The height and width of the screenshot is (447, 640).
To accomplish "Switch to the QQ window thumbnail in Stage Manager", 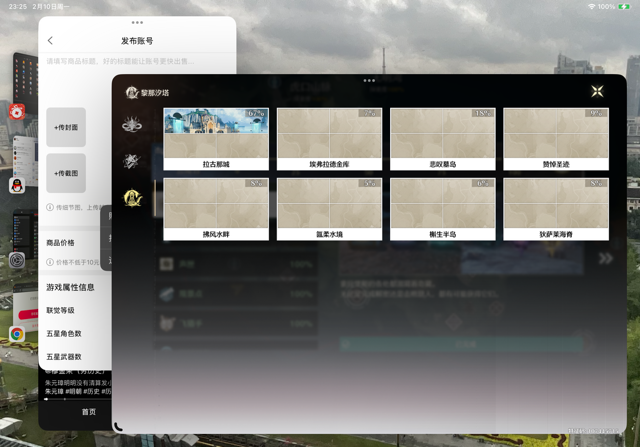I will 24,159.
